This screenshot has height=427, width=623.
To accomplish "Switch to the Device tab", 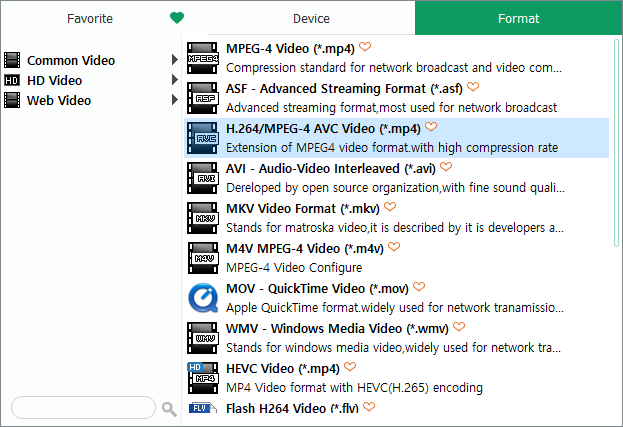I will [x=311, y=18].
